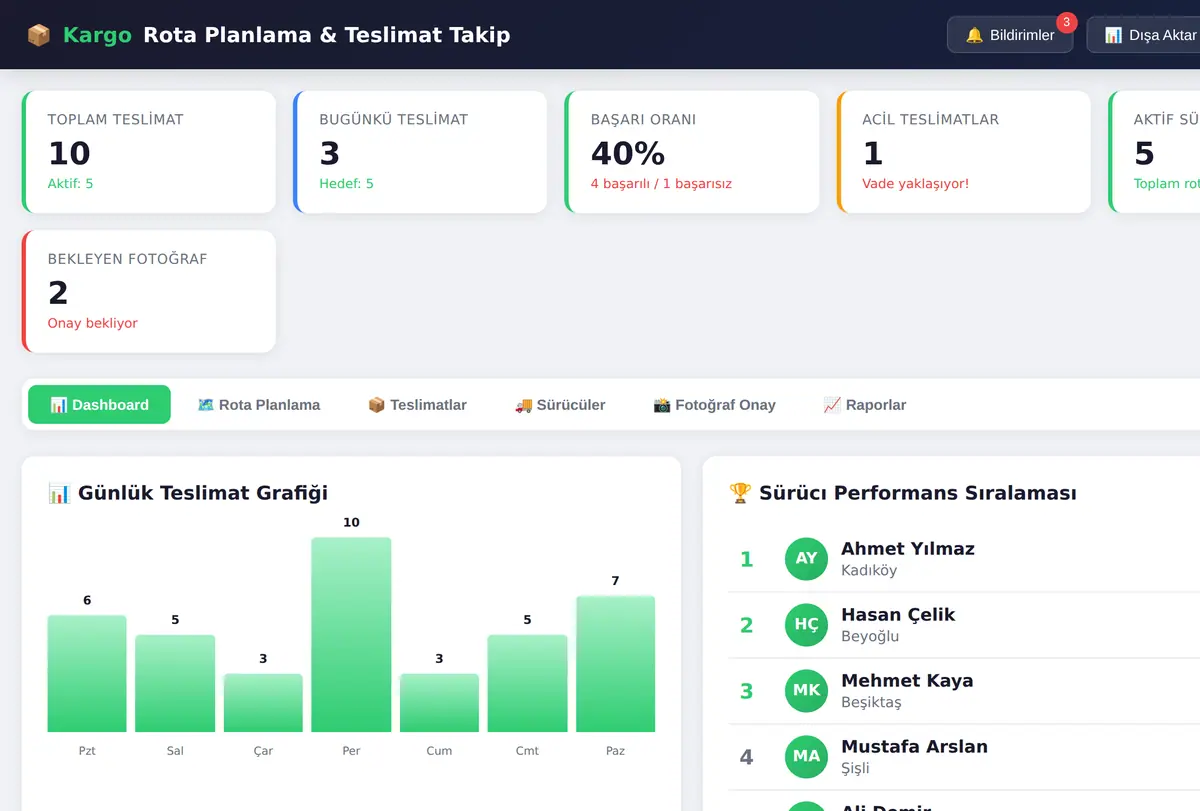The height and width of the screenshot is (811, 1200).
Task: Go to the Teslimatlar tab
Action: pos(417,405)
